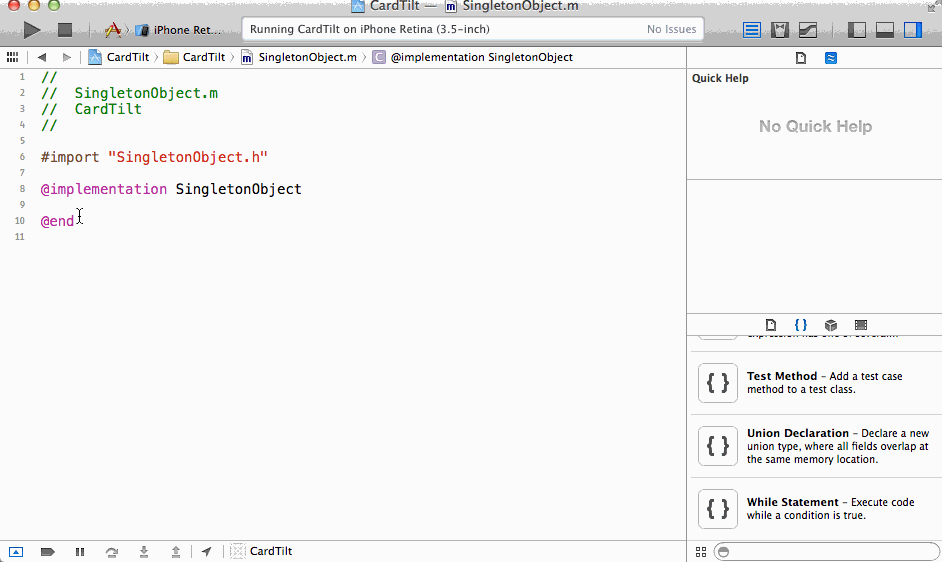Viewport: 942px width, 562px height.
Task: Click CardTilt project in jump bar
Action: click(x=119, y=57)
